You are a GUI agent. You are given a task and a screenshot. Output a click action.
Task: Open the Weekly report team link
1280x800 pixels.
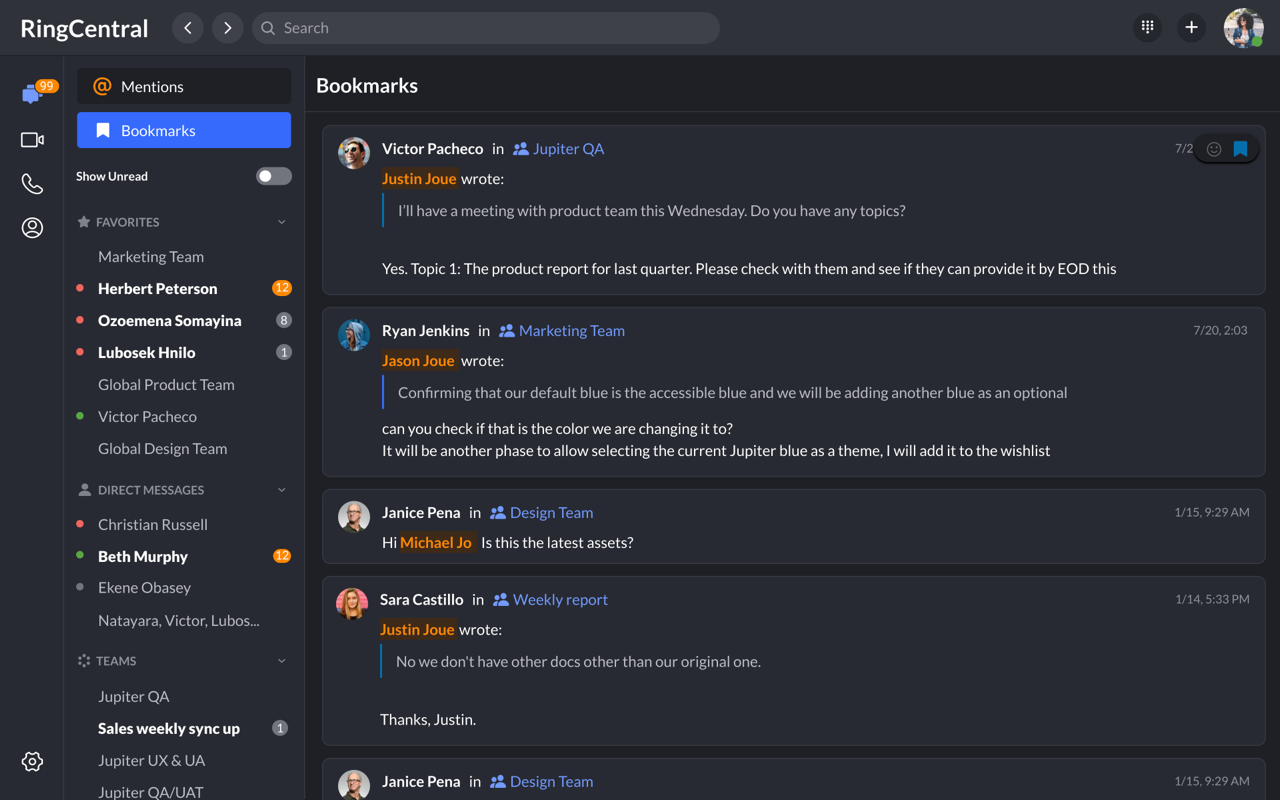coord(559,600)
